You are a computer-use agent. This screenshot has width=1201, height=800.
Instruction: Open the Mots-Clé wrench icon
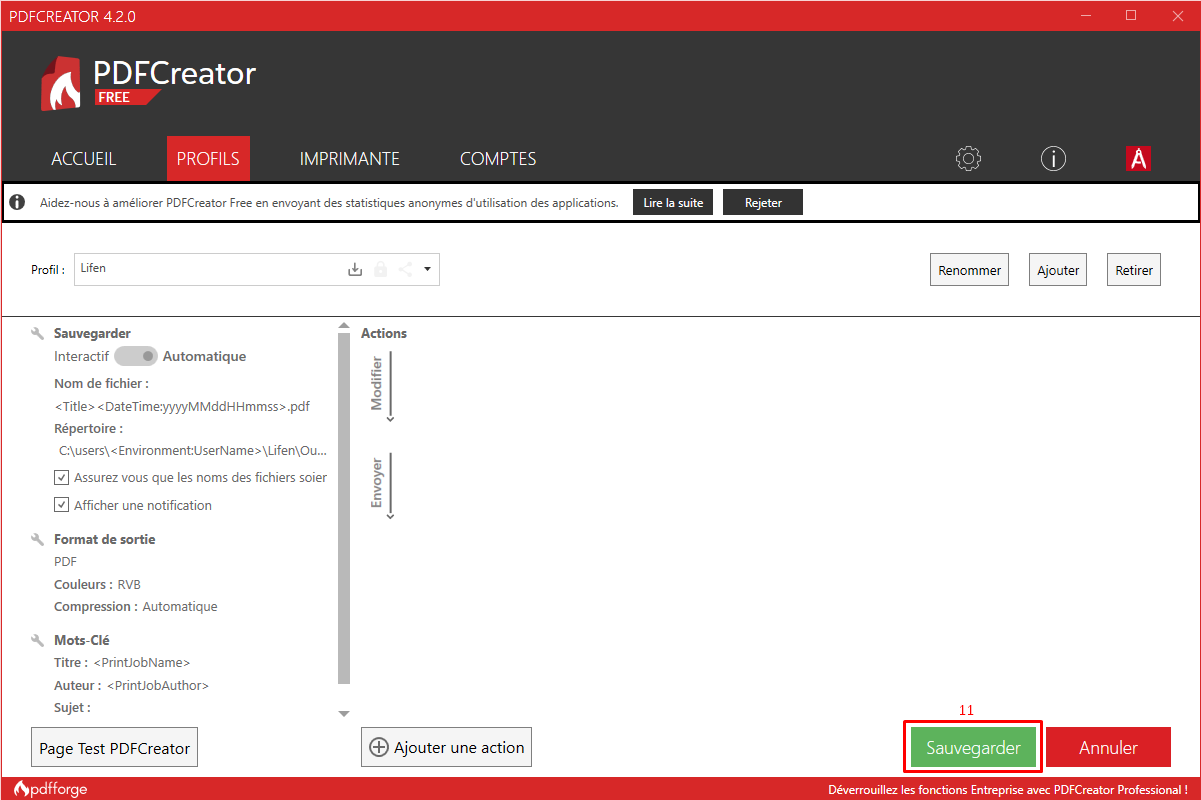(37, 640)
